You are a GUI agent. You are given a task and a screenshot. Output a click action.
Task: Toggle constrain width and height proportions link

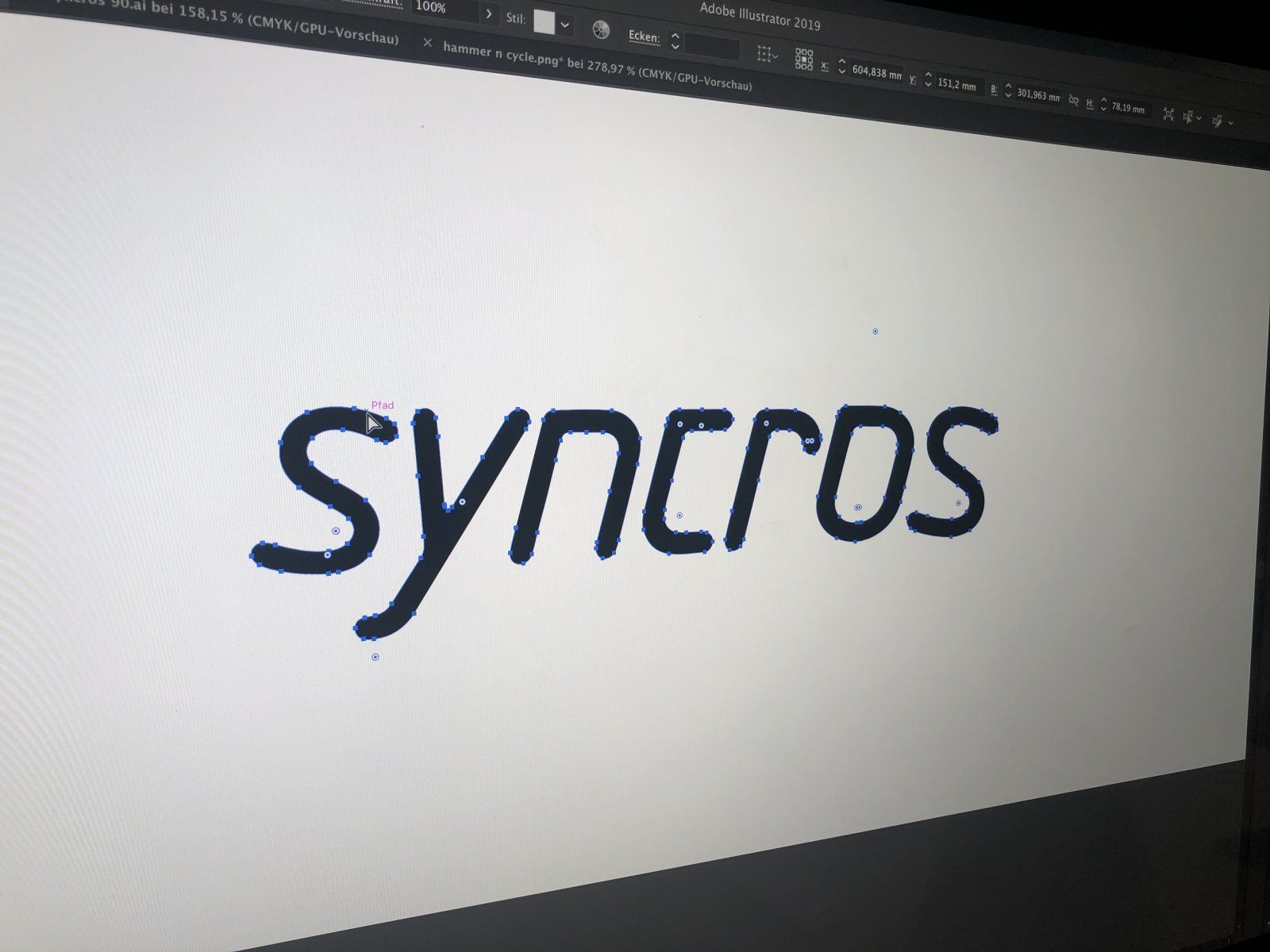pyautogui.click(x=1073, y=101)
